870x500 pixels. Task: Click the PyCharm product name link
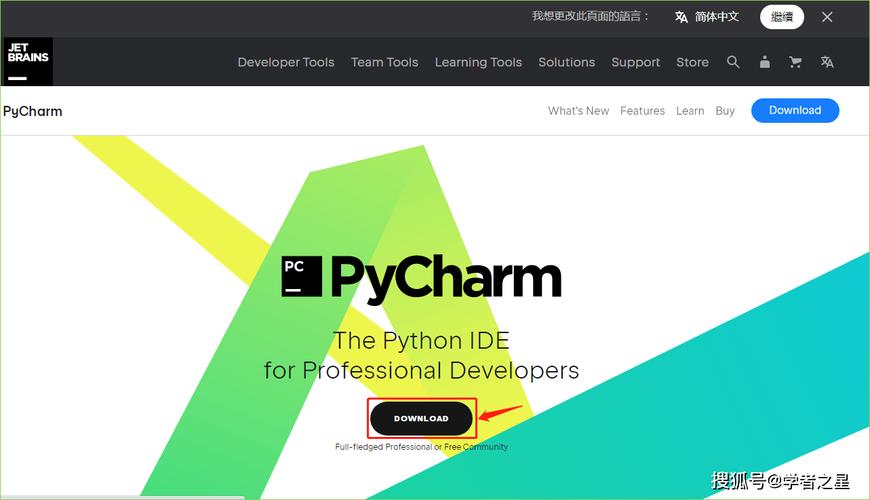point(33,111)
